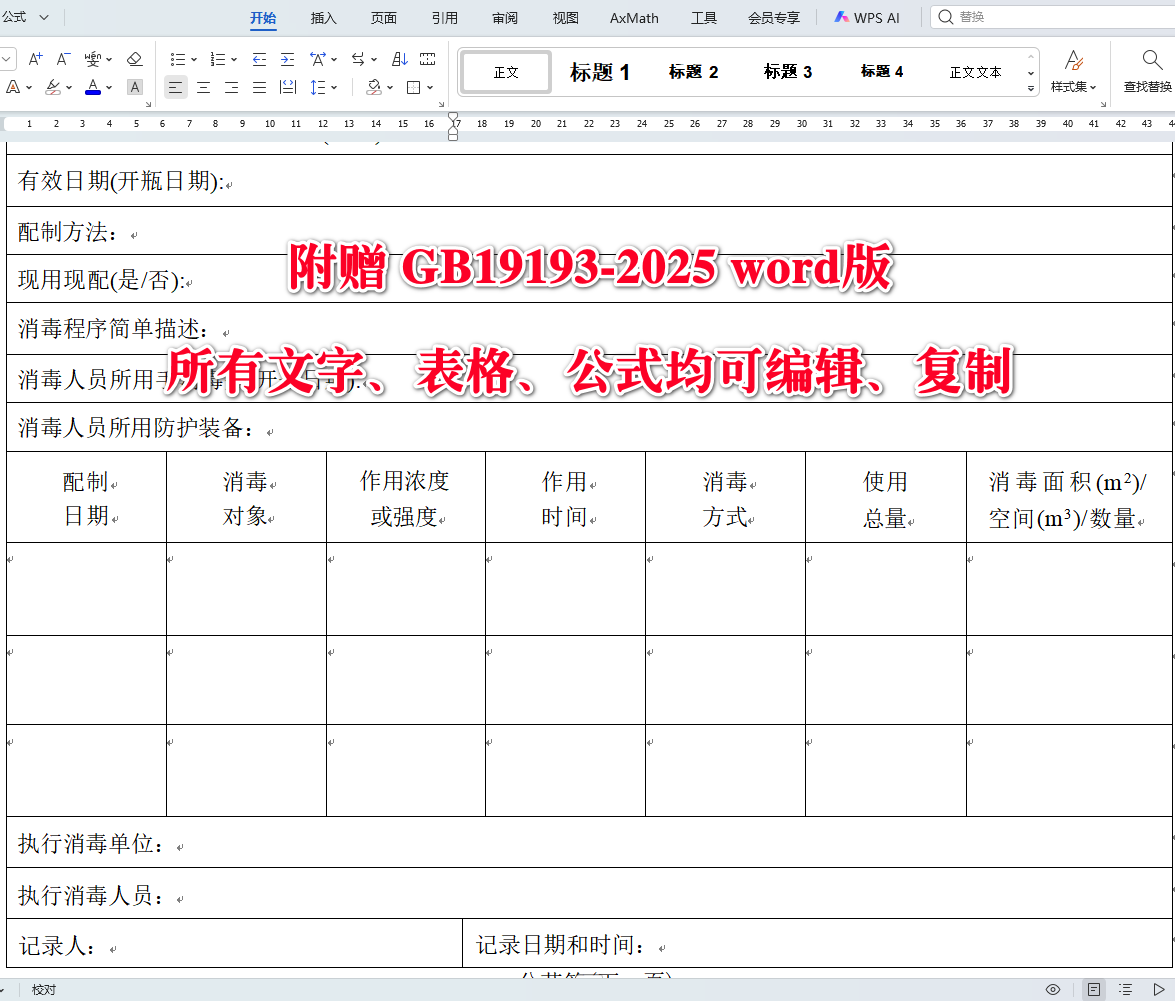Screen dimensions: 1175x1001
Task: Click the decrease indent icon
Action: coord(258,58)
